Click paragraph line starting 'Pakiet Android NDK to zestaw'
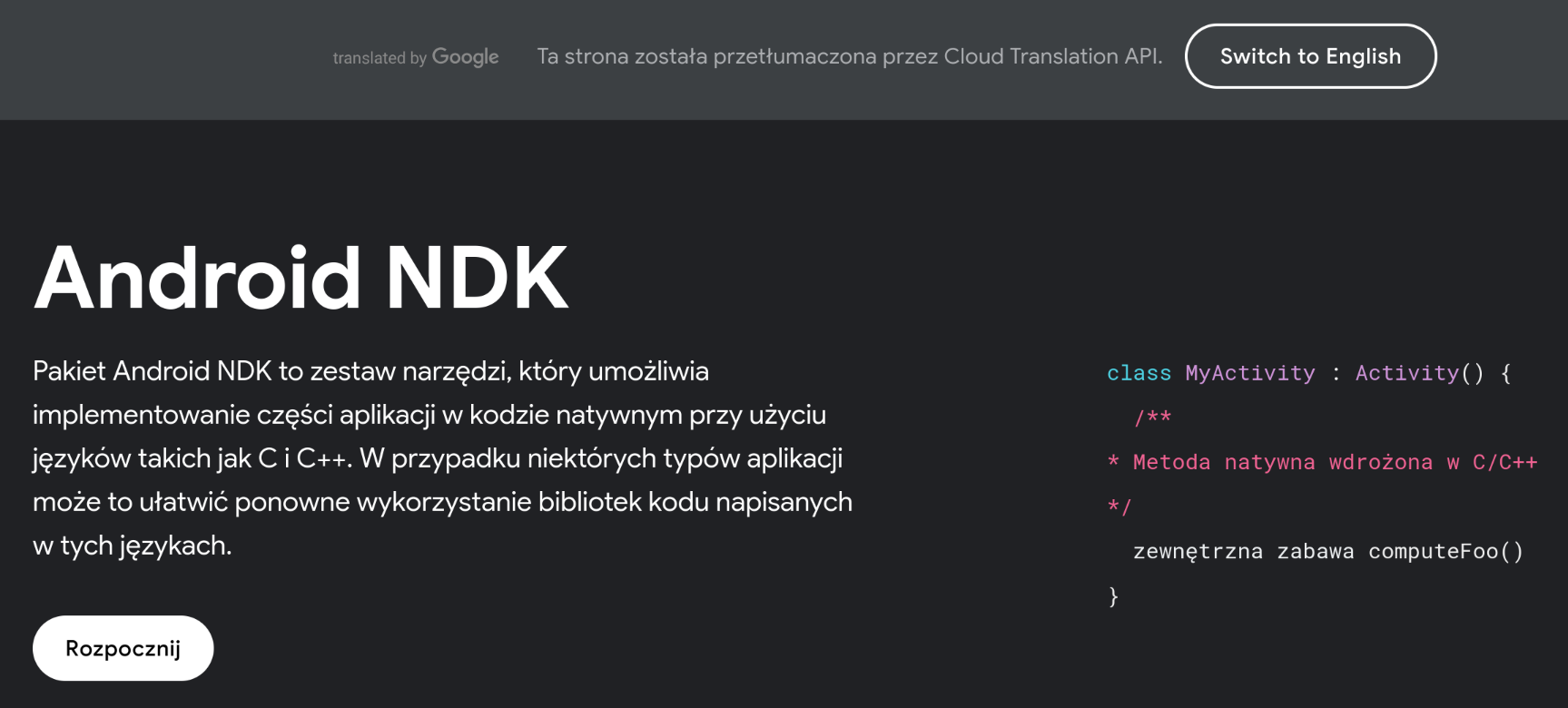The width and height of the screenshot is (1568, 708). coord(370,371)
